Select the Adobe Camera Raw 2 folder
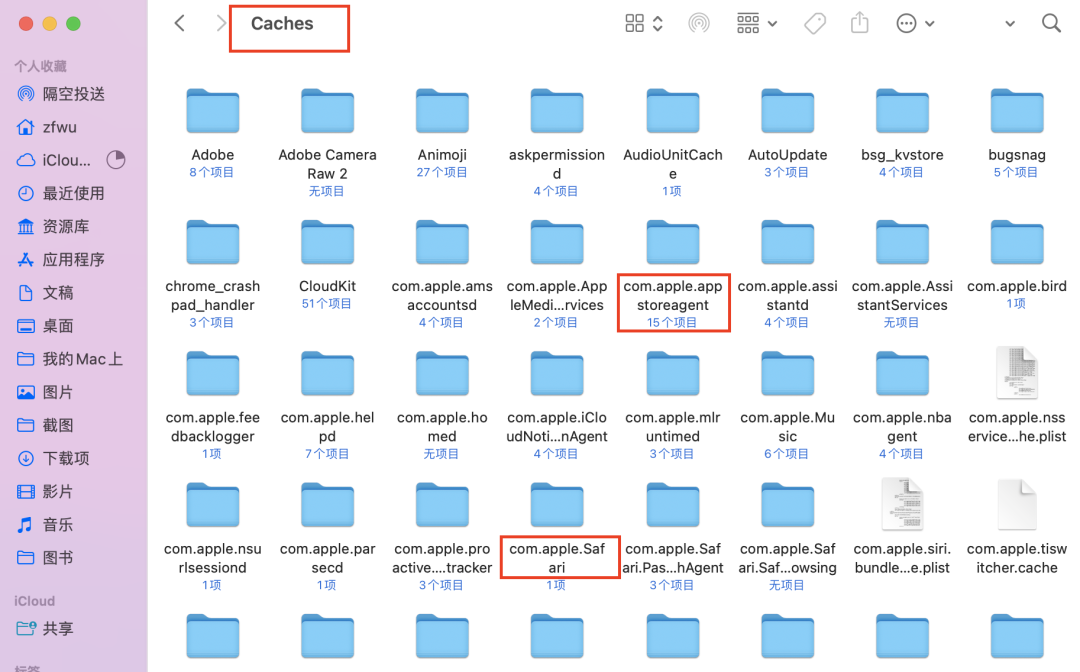 [327, 110]
